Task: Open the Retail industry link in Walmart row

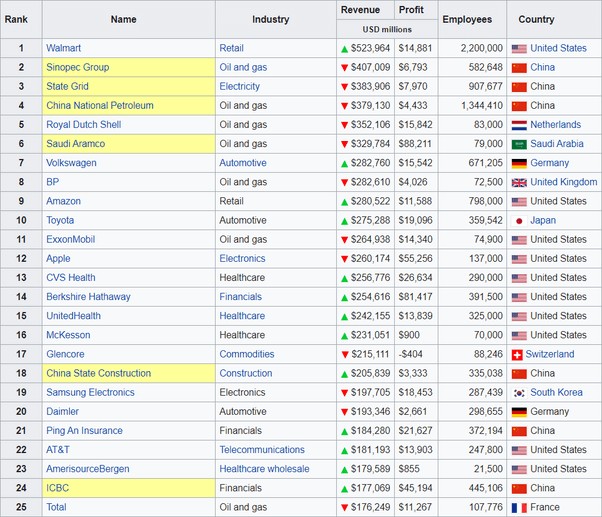Action: point(232,48)
